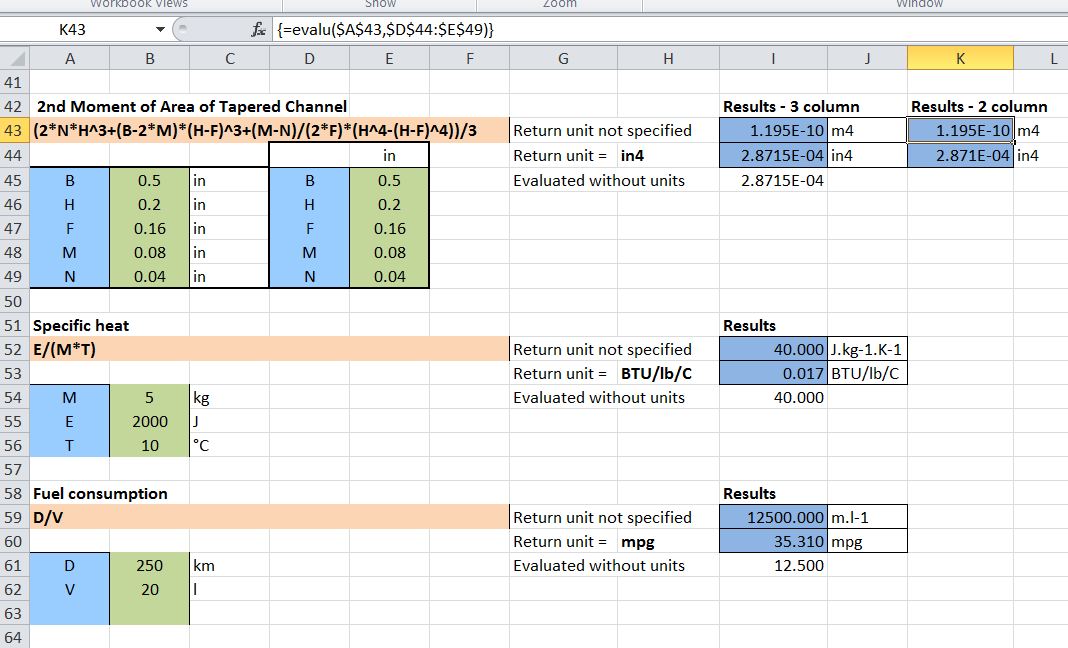
Task: Click the blue result cell showing 35.310
Action: coord(773,541)
